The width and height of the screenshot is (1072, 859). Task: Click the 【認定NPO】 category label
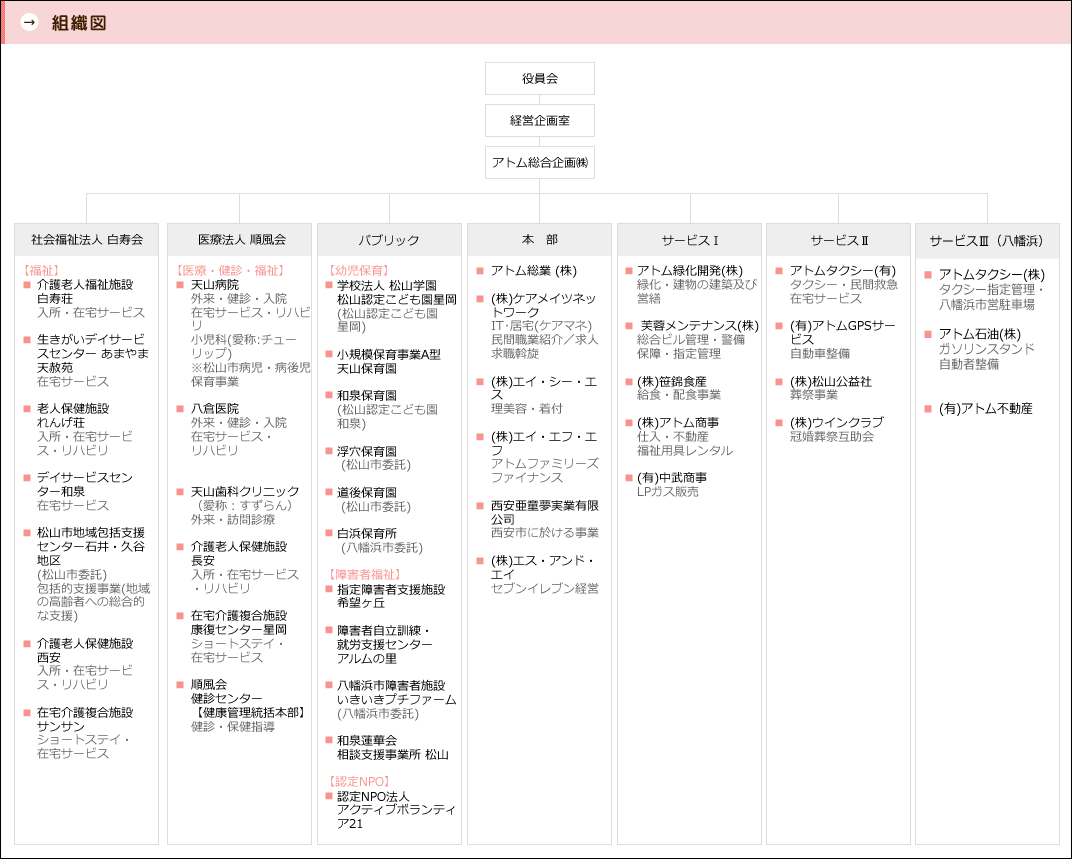[x=359, y=781]
